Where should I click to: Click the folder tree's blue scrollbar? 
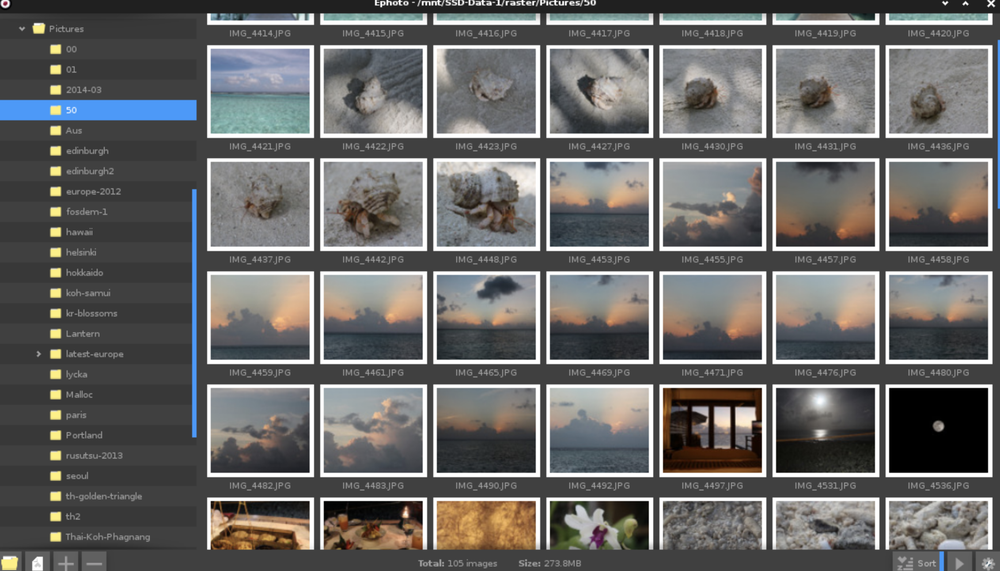coord(194,313)
